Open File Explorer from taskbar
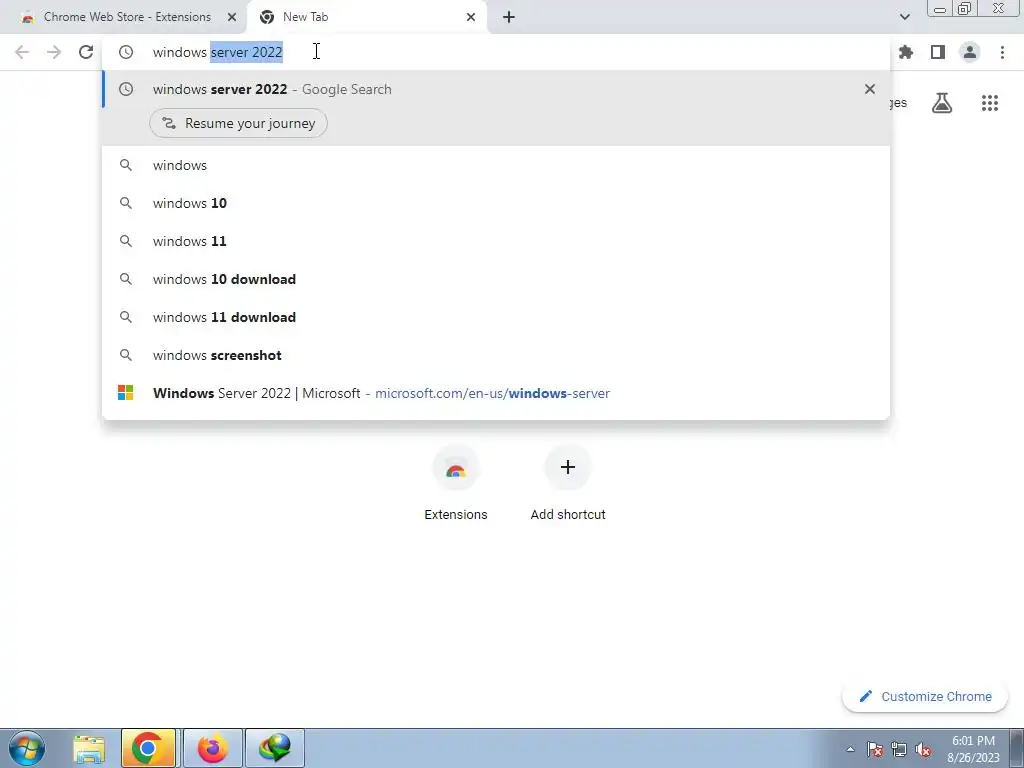 coord(89,748)
